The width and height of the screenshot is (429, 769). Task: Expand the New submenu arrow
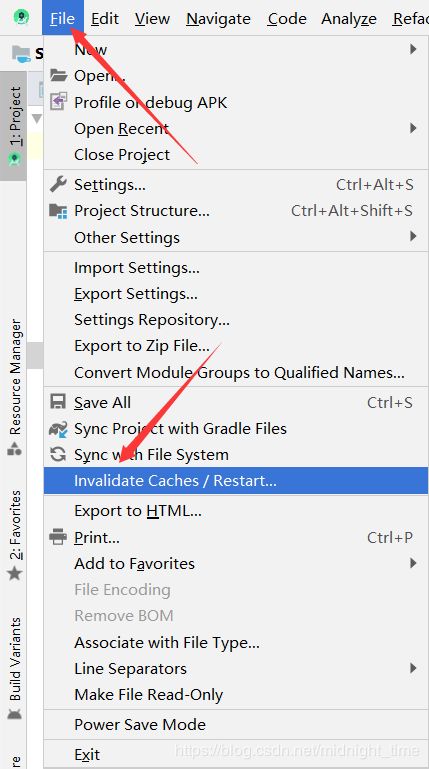413,49
